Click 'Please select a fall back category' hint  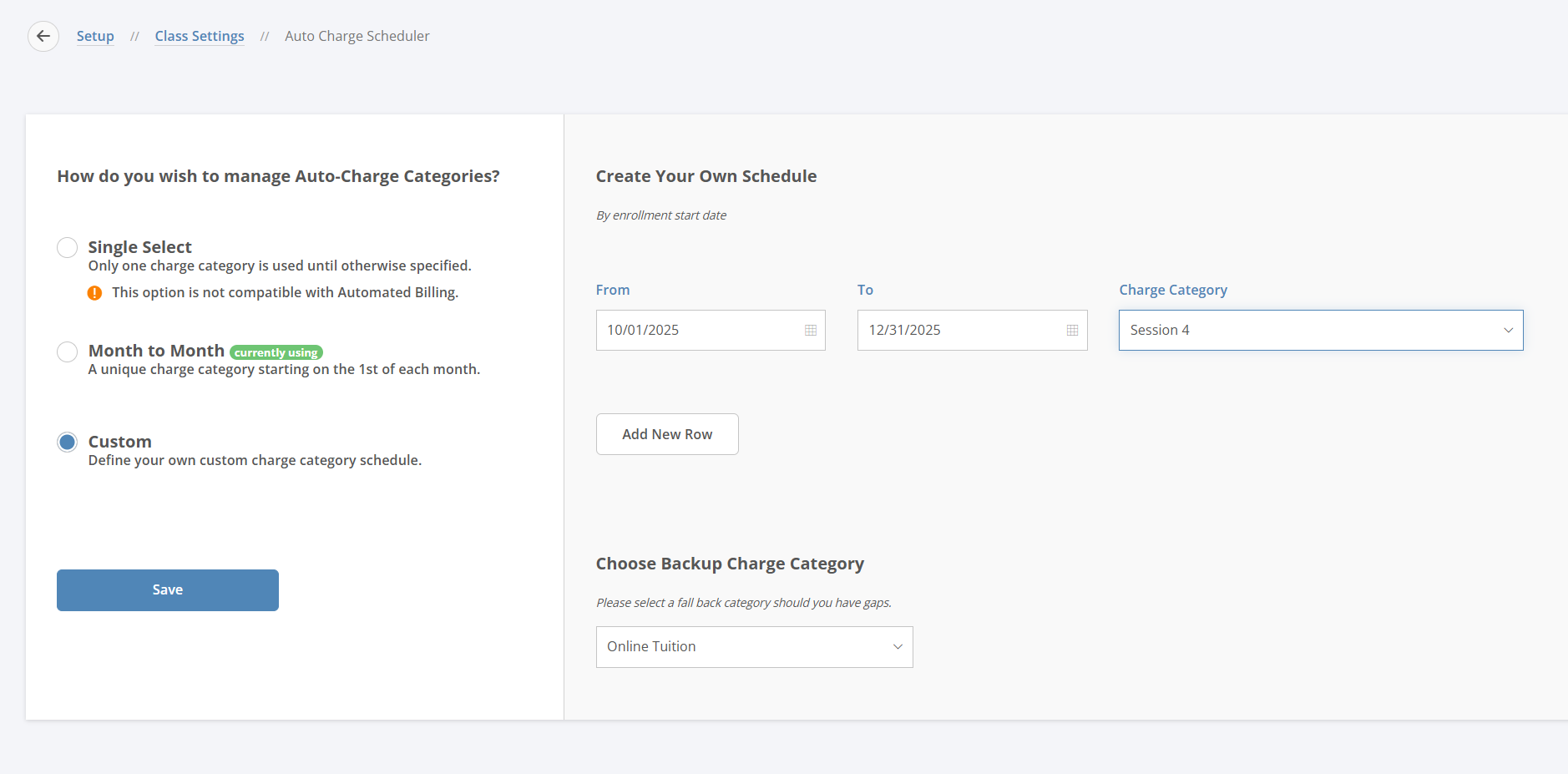pos(744,603)
